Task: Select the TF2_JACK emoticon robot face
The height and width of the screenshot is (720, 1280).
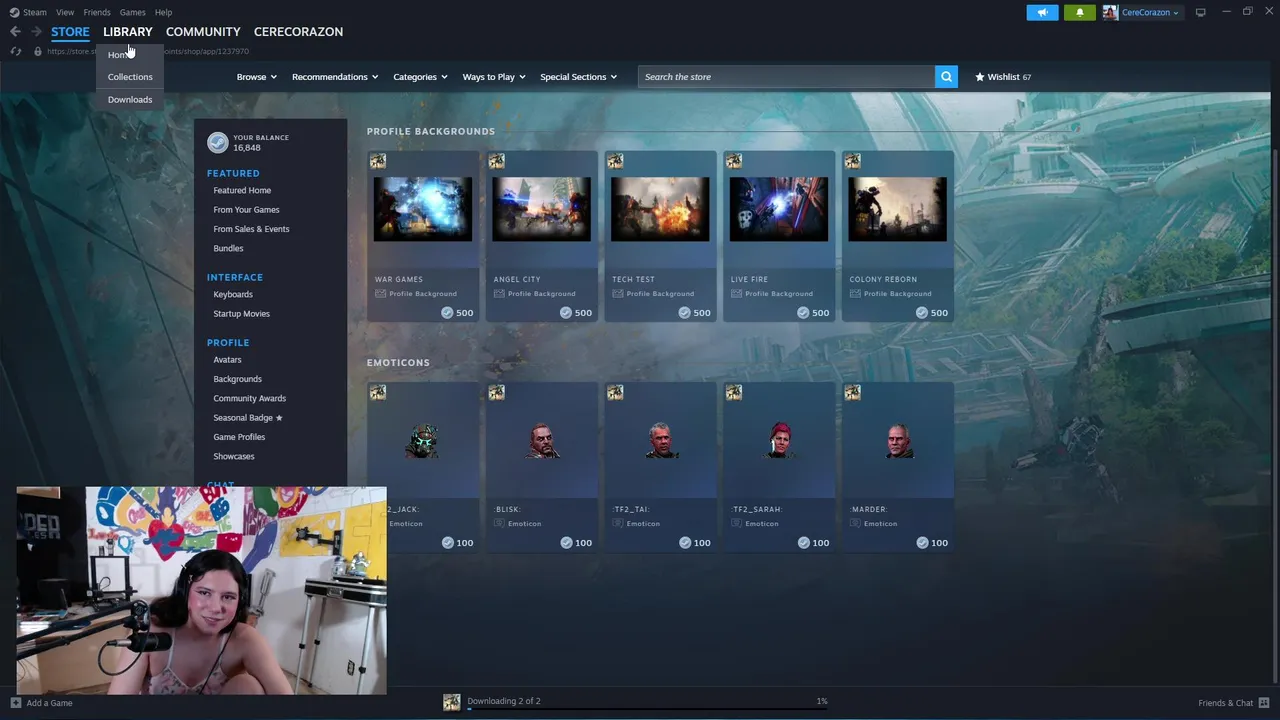Action: point(423,440)
